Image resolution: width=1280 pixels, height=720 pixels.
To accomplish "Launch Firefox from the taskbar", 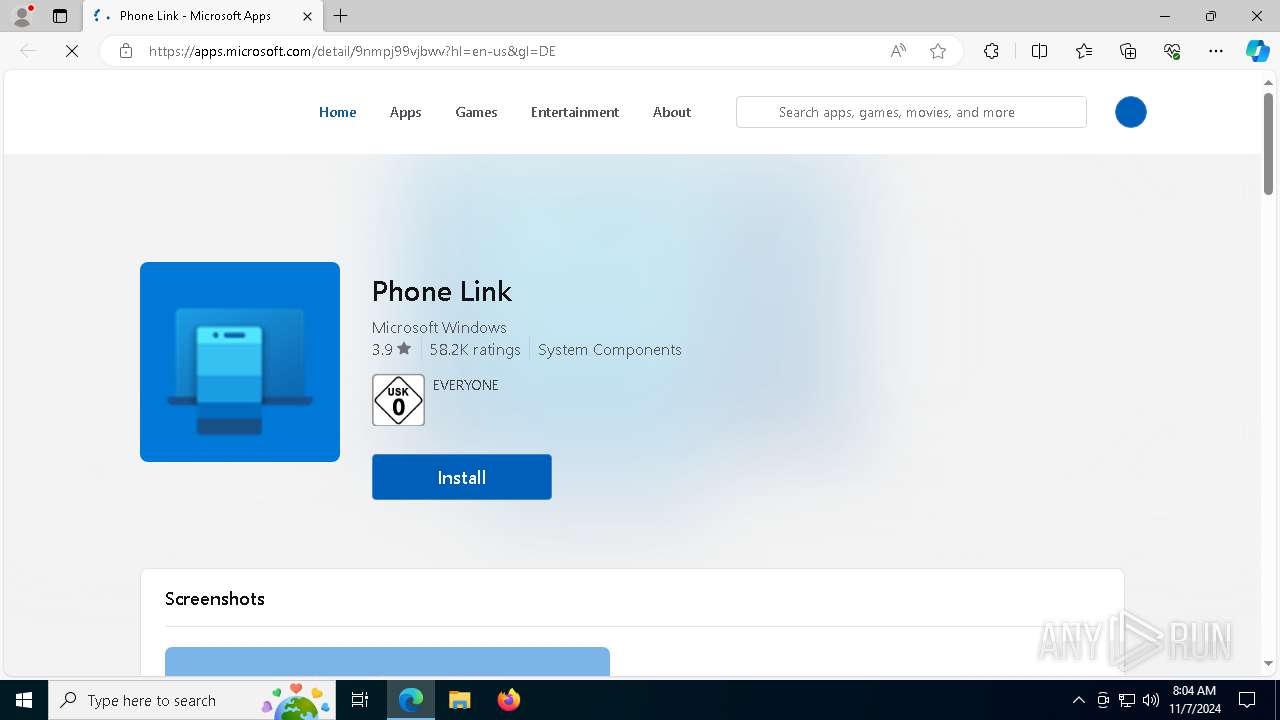I will [508, 700].
